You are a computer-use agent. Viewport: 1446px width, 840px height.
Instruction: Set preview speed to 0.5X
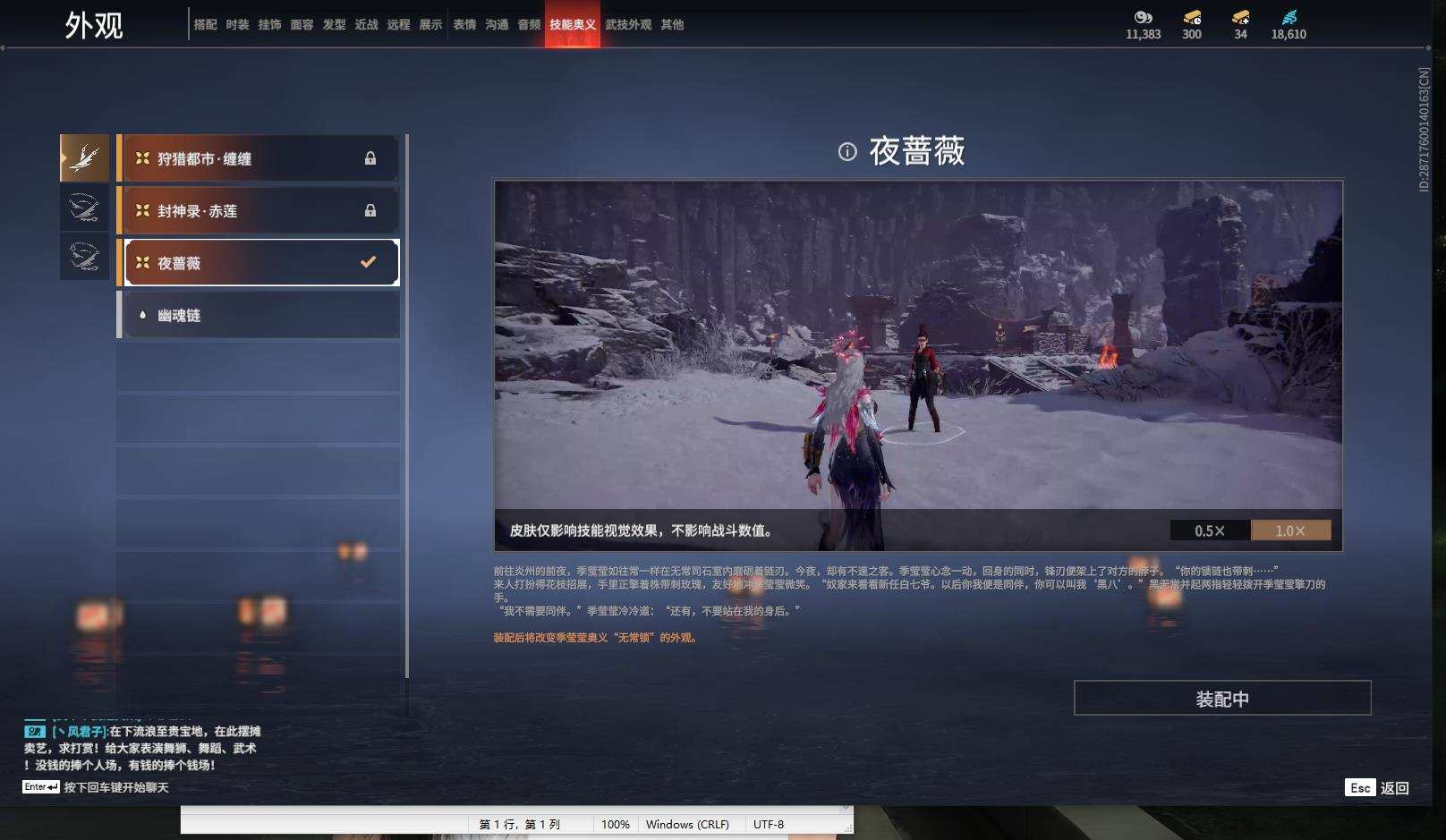tap(1210, 530)
